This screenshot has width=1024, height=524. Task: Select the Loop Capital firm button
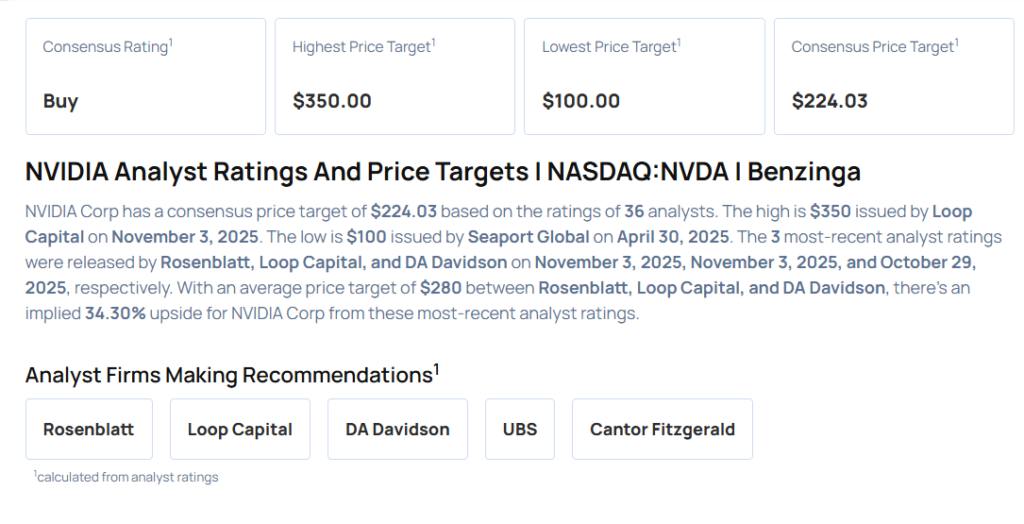(240, 429)
